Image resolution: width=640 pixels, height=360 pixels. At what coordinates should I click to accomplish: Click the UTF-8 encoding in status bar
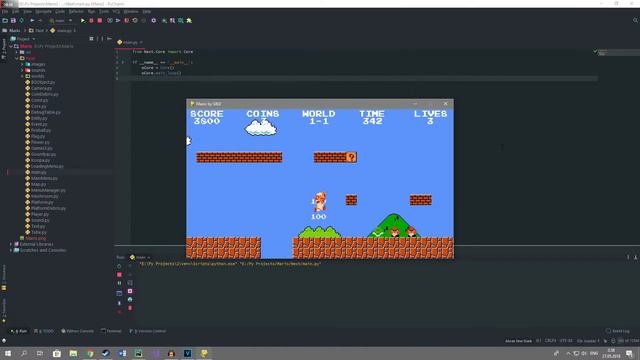pos(566,341)
